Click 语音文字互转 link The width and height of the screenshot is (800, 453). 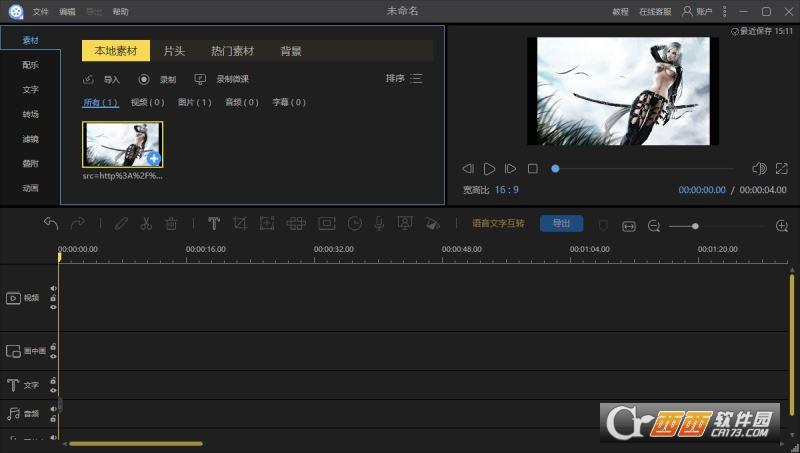(x=498, y=223)
